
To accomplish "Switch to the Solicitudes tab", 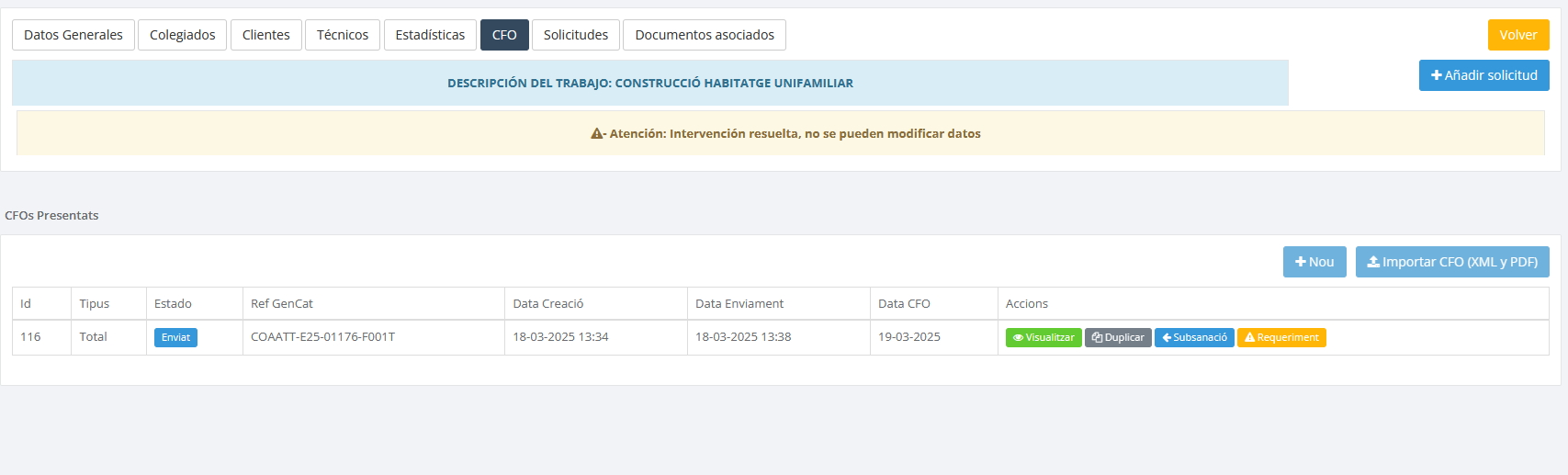I will [575, 35].
